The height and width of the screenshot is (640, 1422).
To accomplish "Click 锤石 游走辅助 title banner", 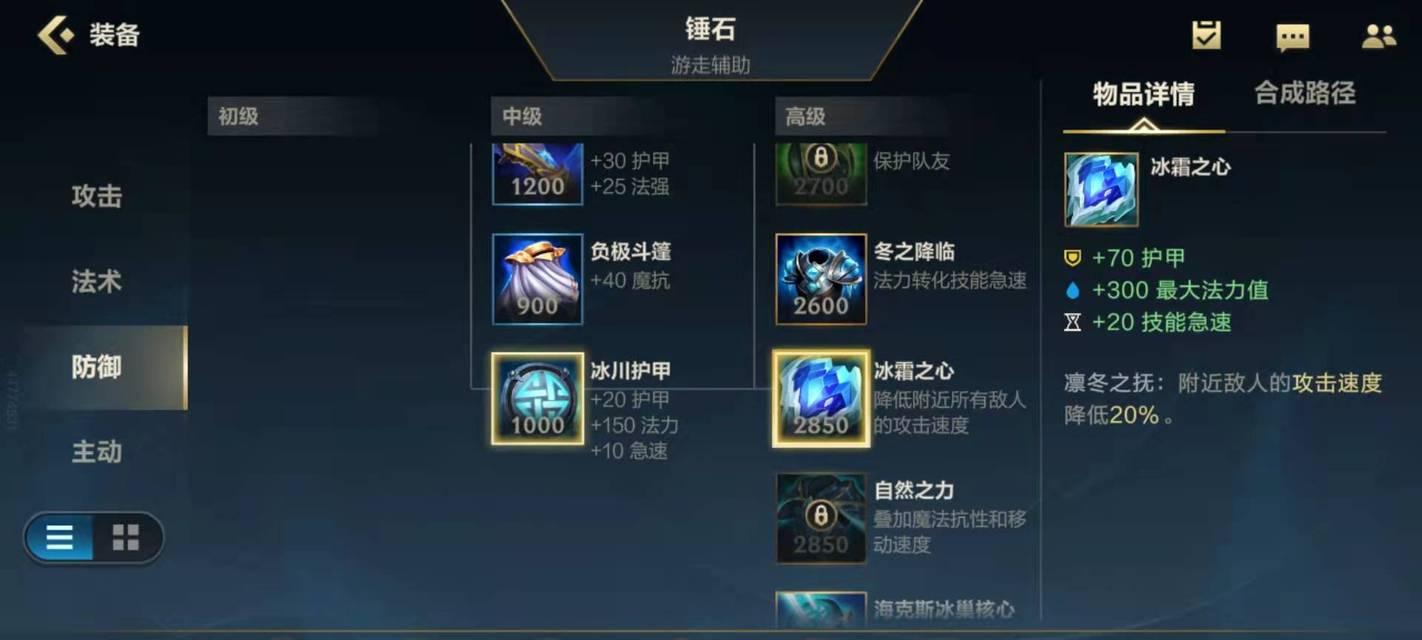I will point(711,40).
